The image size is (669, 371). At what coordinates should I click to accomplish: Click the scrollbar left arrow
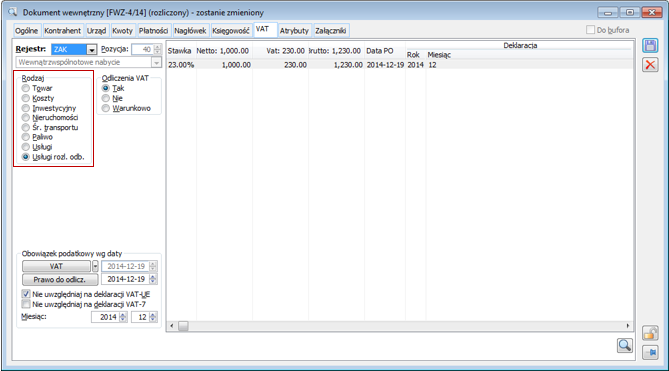(172, 326)
